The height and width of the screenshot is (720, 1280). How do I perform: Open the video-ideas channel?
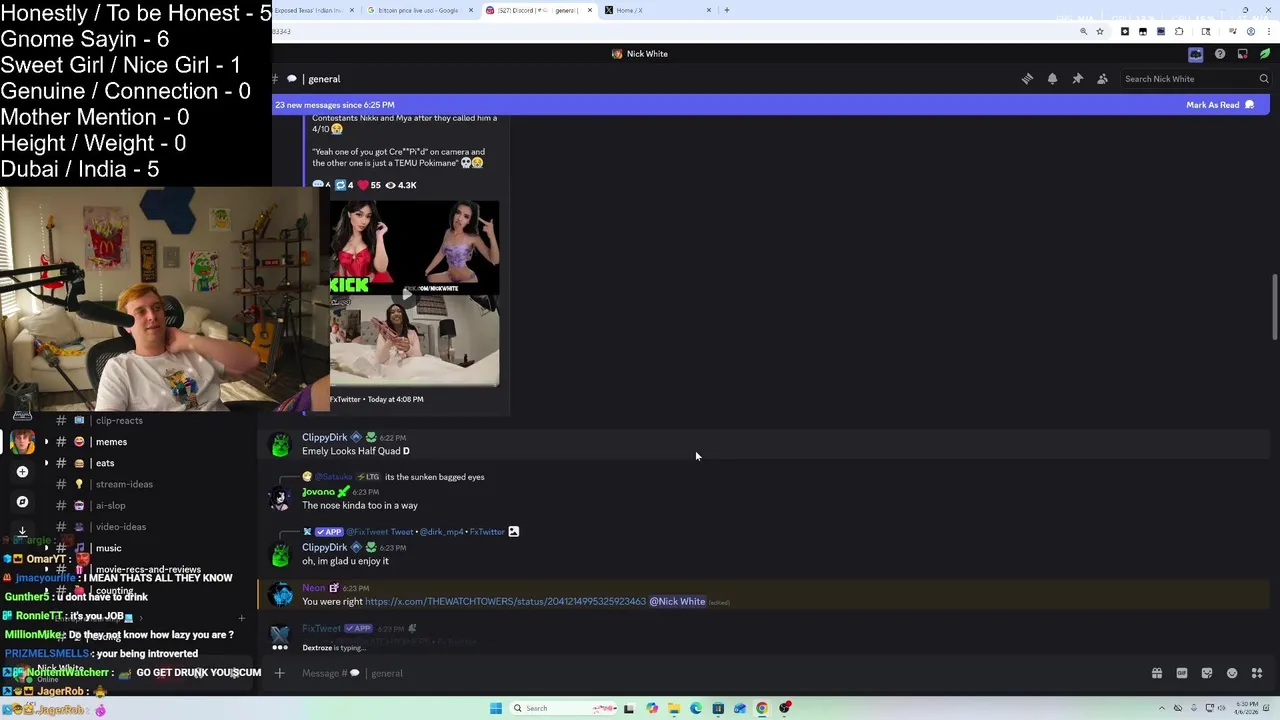[120, 527]
